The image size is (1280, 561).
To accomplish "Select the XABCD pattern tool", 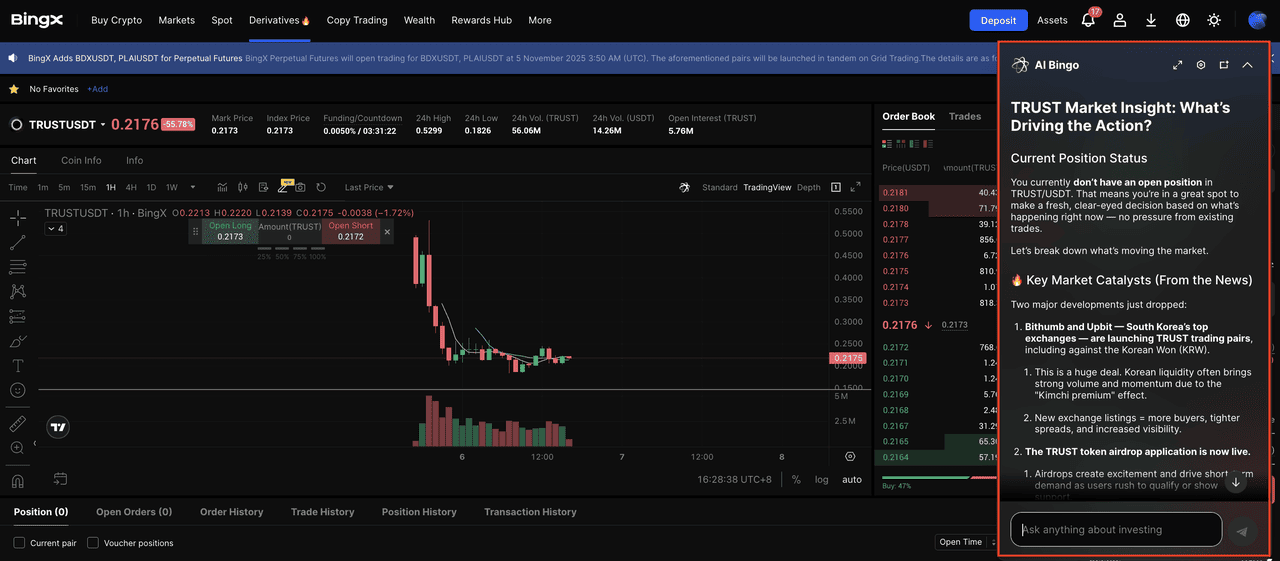I will (x=18, y=292).
